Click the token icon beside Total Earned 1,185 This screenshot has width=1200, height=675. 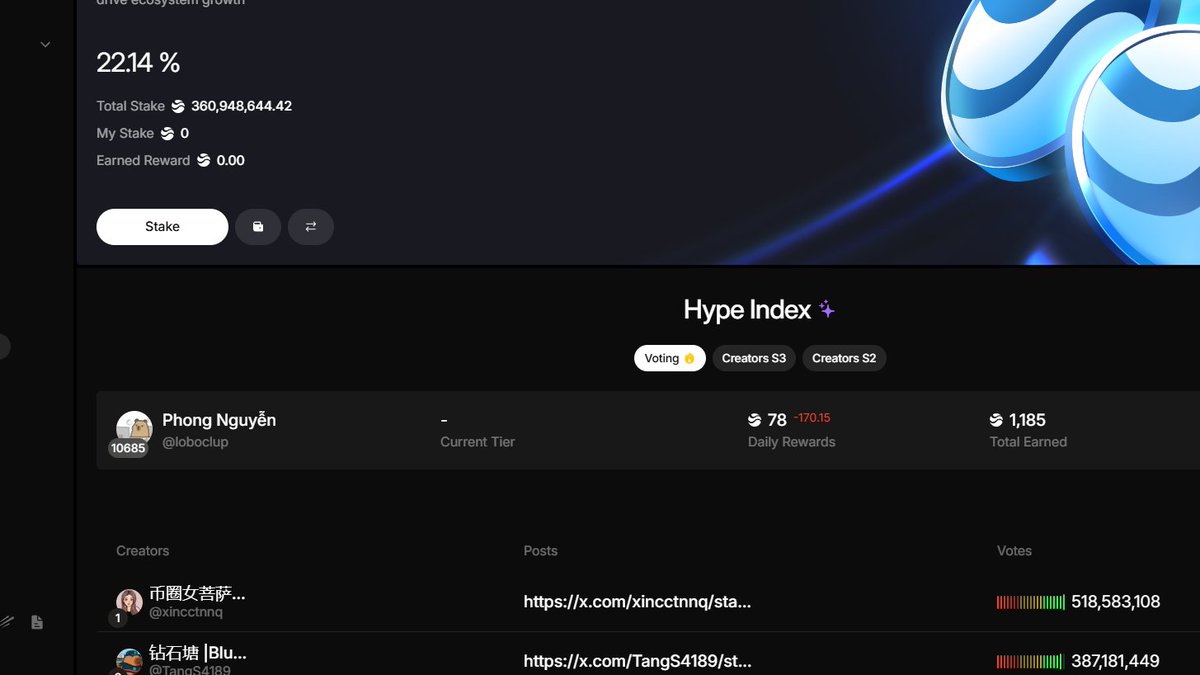996,420
